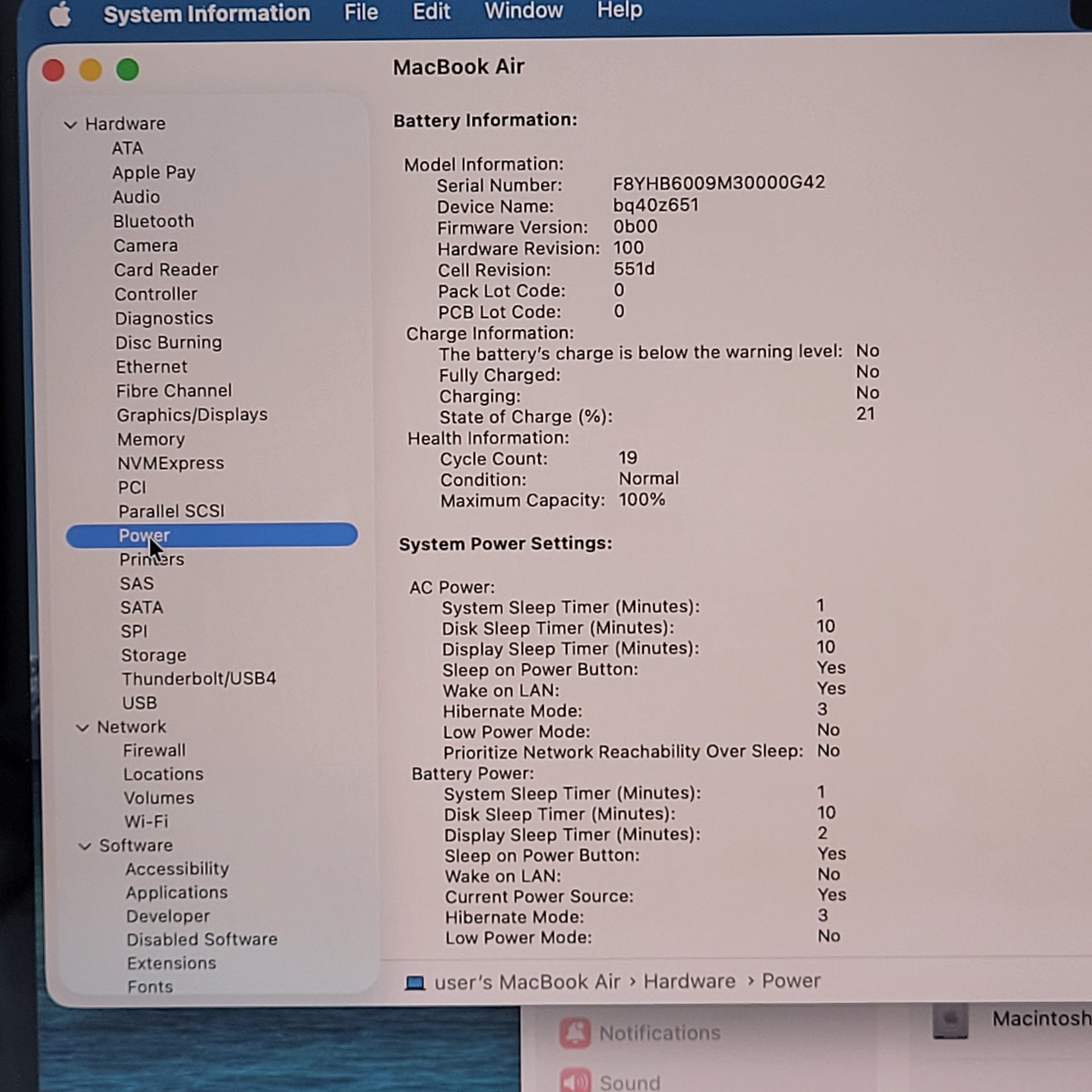The image size is (1092, 1092).
Task: Select Graphics/Displays in sidebar
Action: 192,415
